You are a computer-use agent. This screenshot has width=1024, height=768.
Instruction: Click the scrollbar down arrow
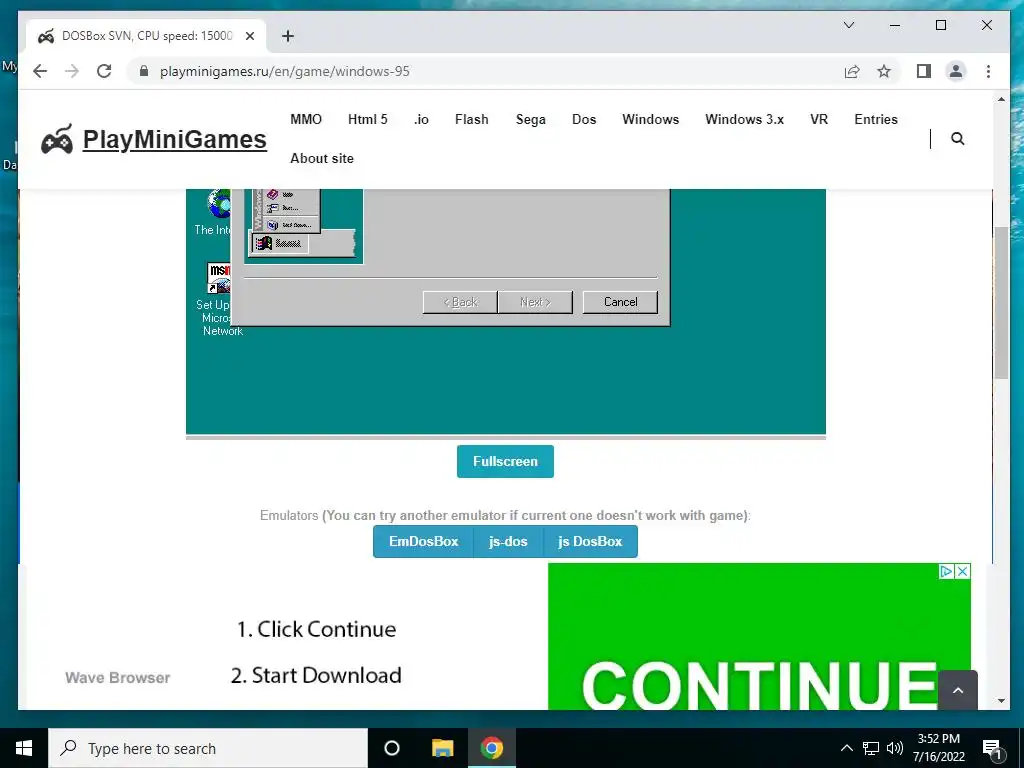click(1001, 701)
